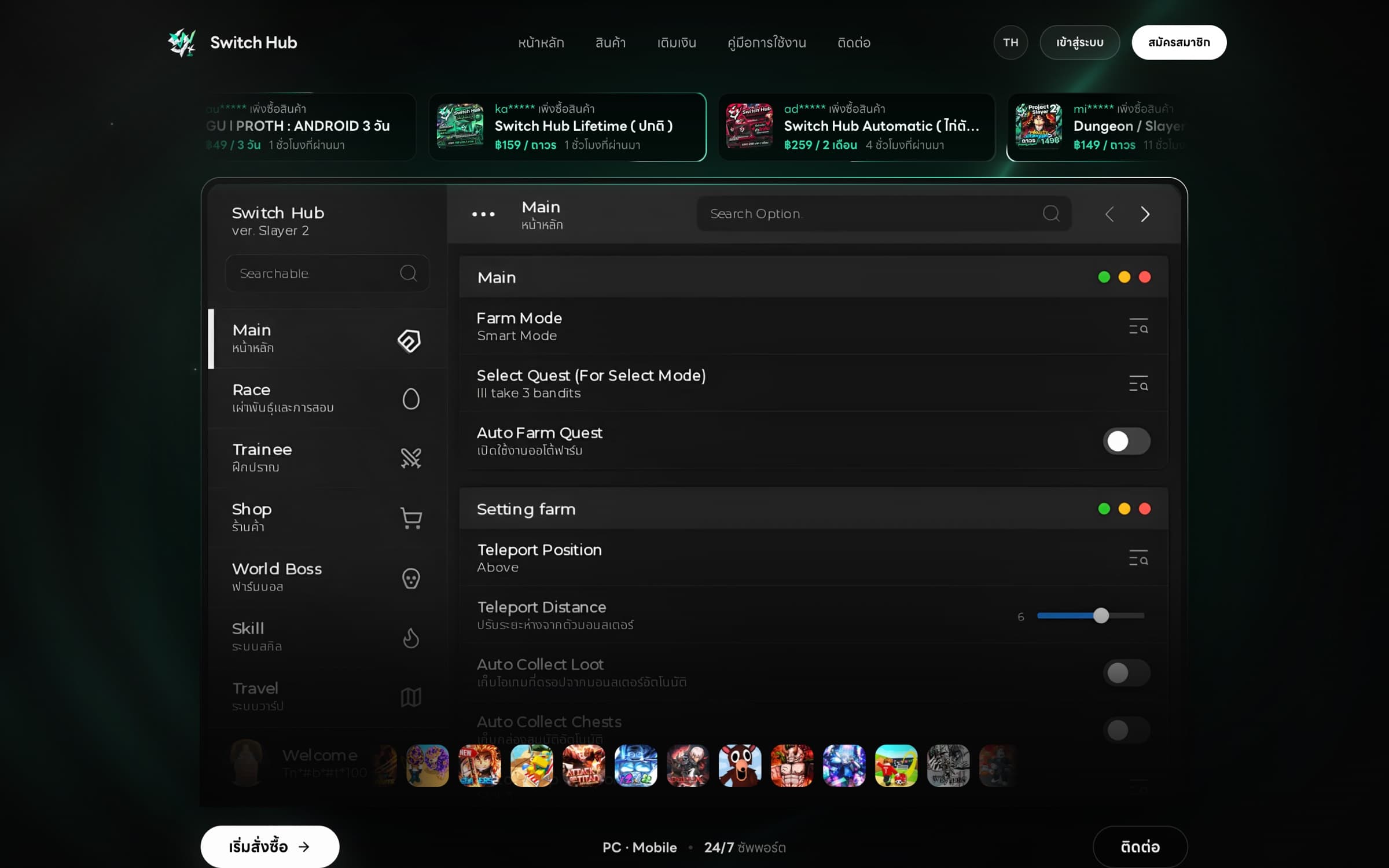Click the สมัครสมาชิก register button
The height and width of the screenshot is (868, 1389).
point(1179,43)
